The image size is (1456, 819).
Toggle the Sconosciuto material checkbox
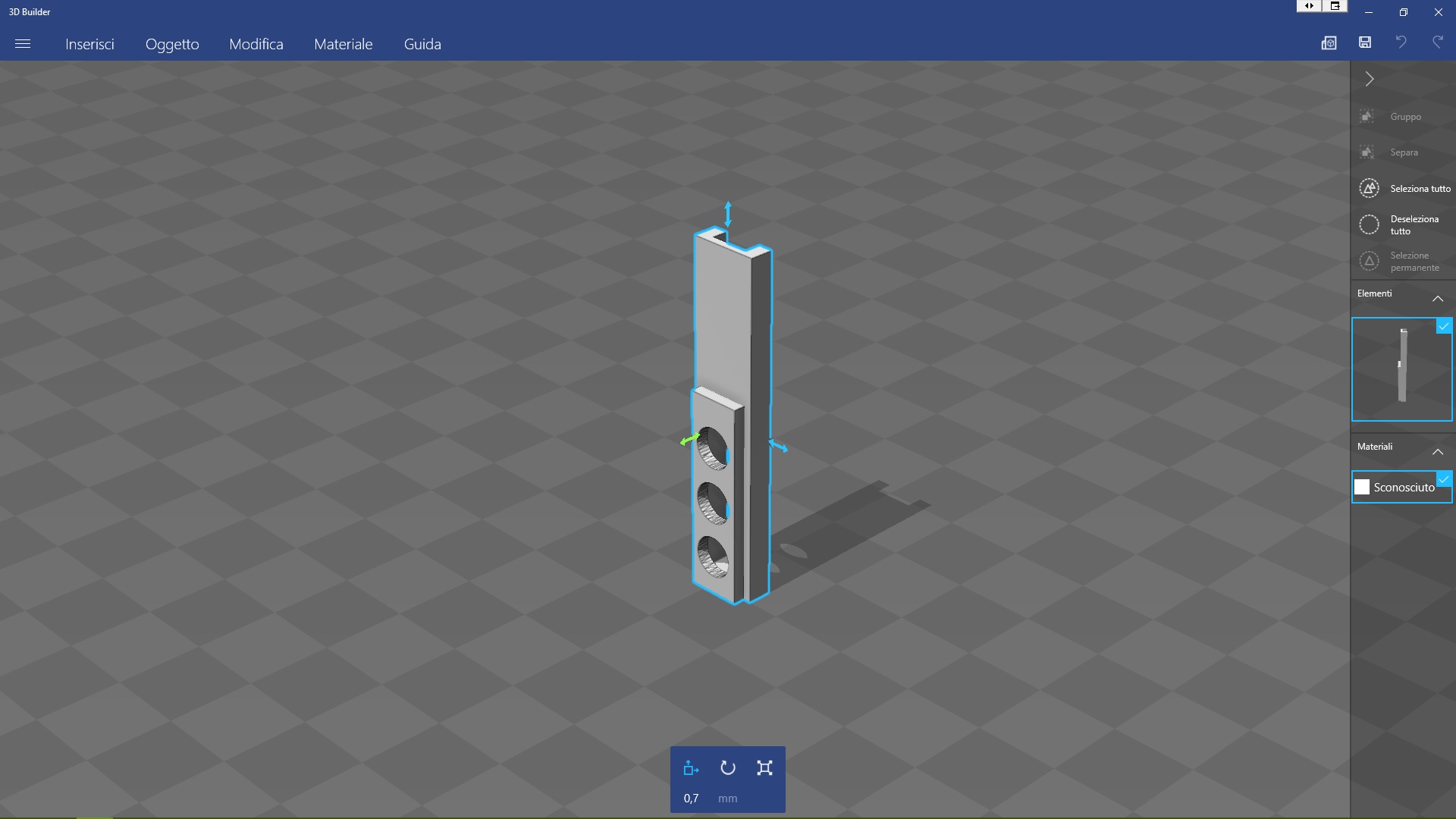coord(1444,479)
